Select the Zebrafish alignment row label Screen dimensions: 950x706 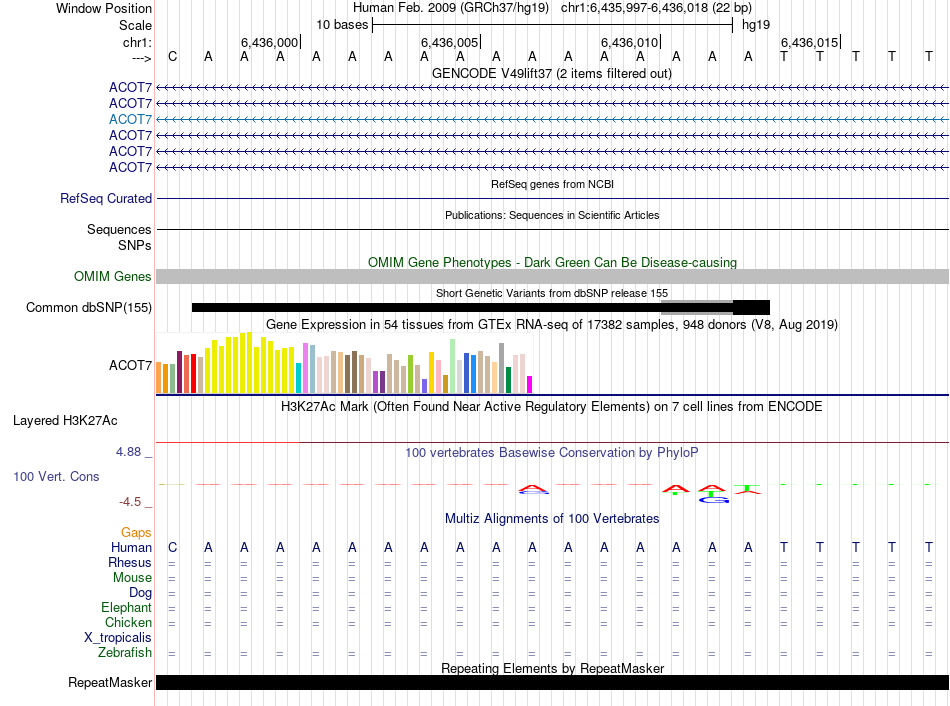(125, 653)
